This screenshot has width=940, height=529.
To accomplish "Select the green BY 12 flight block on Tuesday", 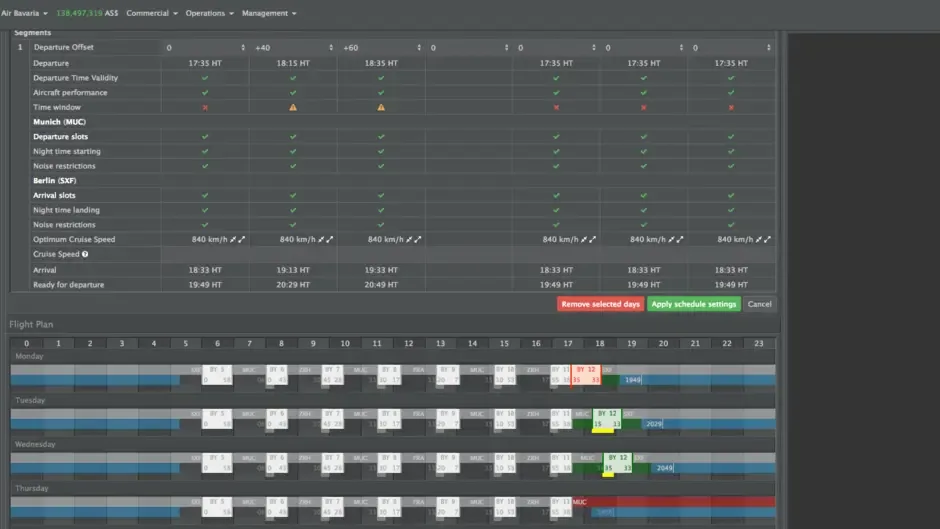I will click(x=607, y=419).
